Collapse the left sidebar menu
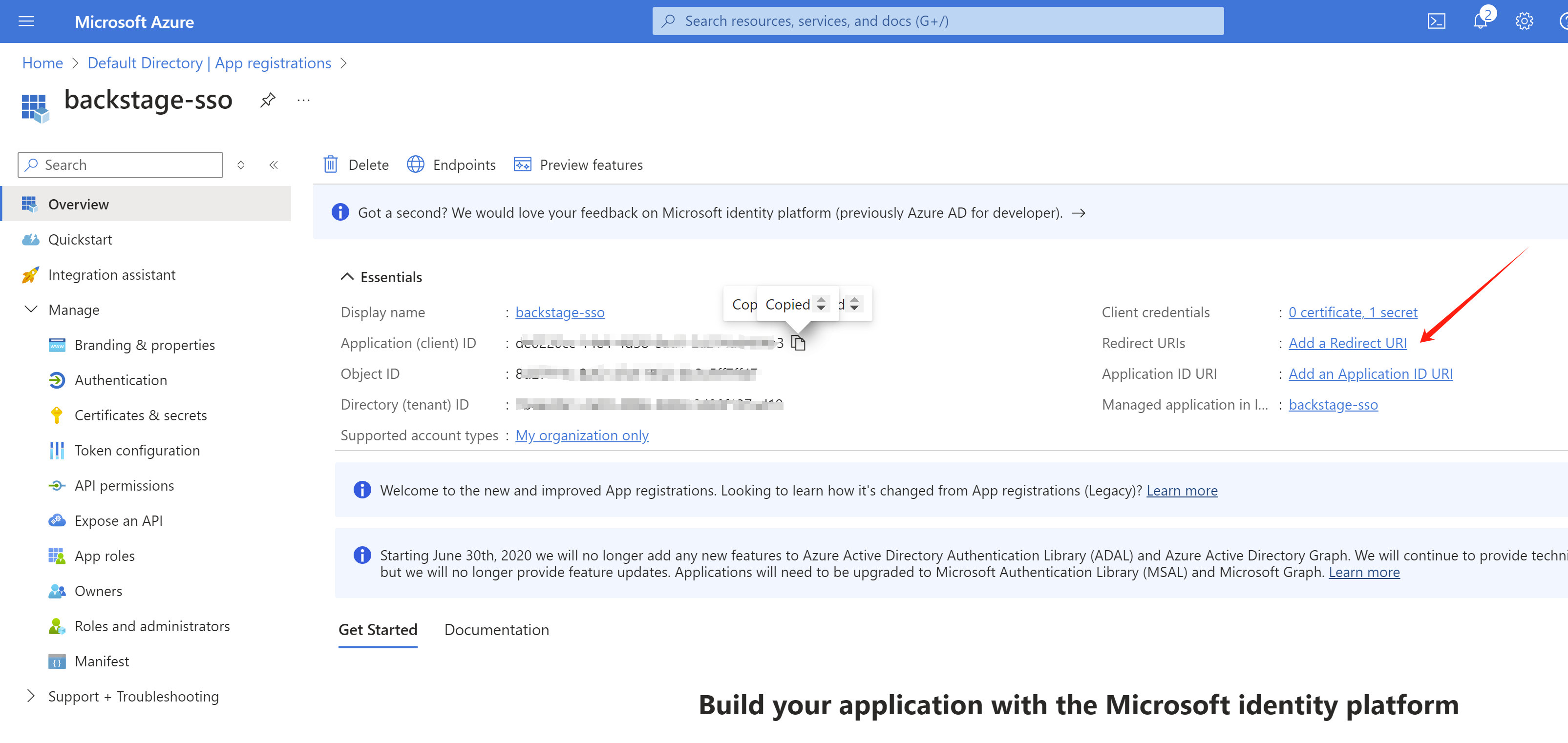Image resolution: width=1568 pixels, height=743 pixels. [274, 165]
